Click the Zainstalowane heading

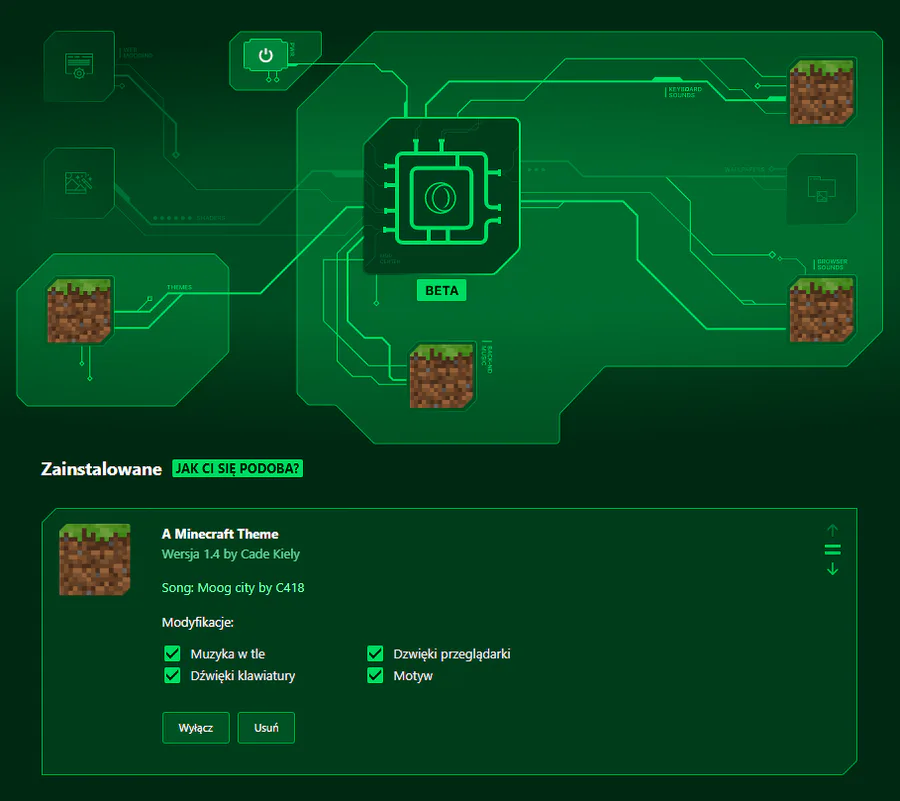102,469
